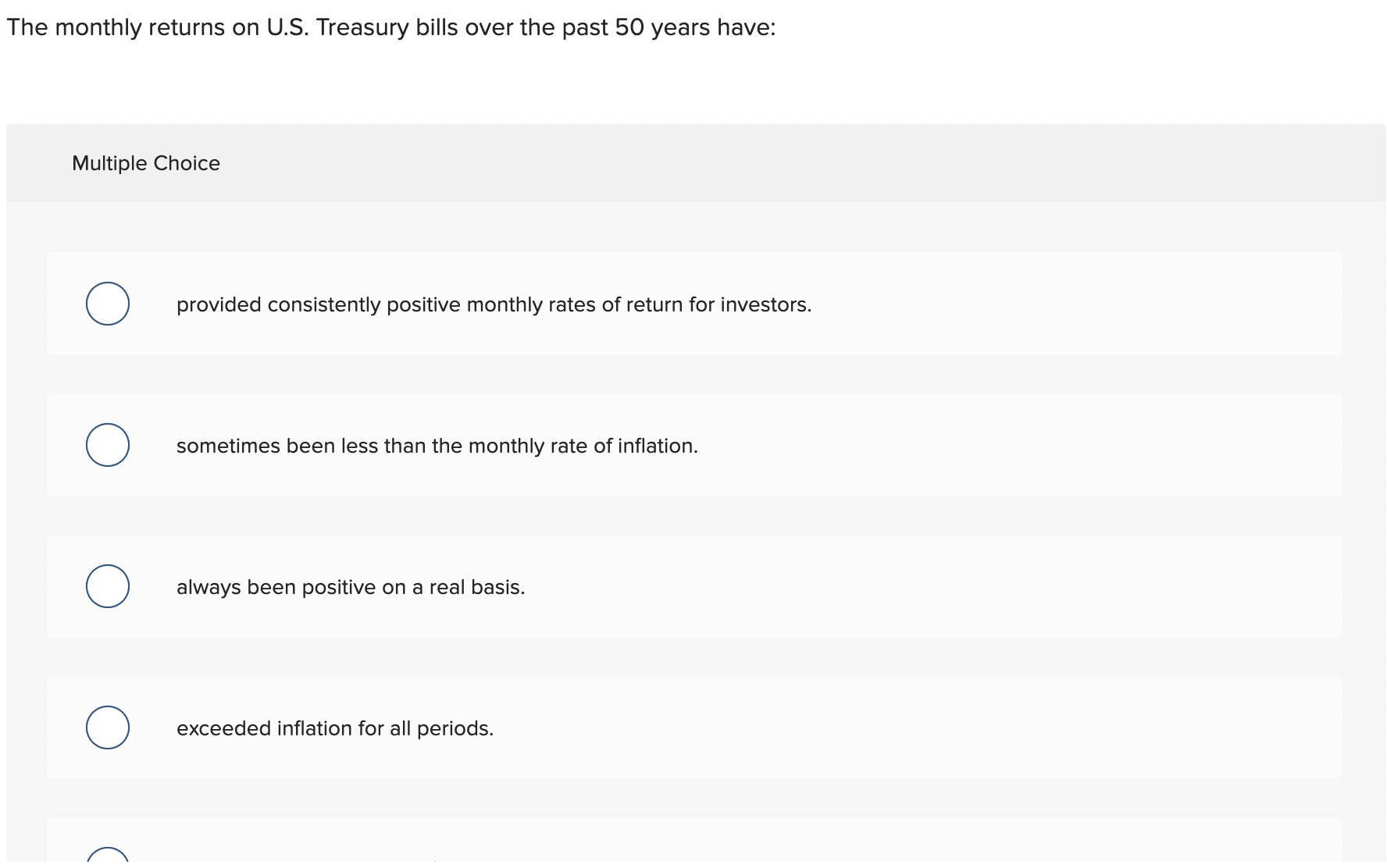1387x868 pixels.
Task: Pick the 'always been positive on a real basis' answer
Action: (350, 586)
